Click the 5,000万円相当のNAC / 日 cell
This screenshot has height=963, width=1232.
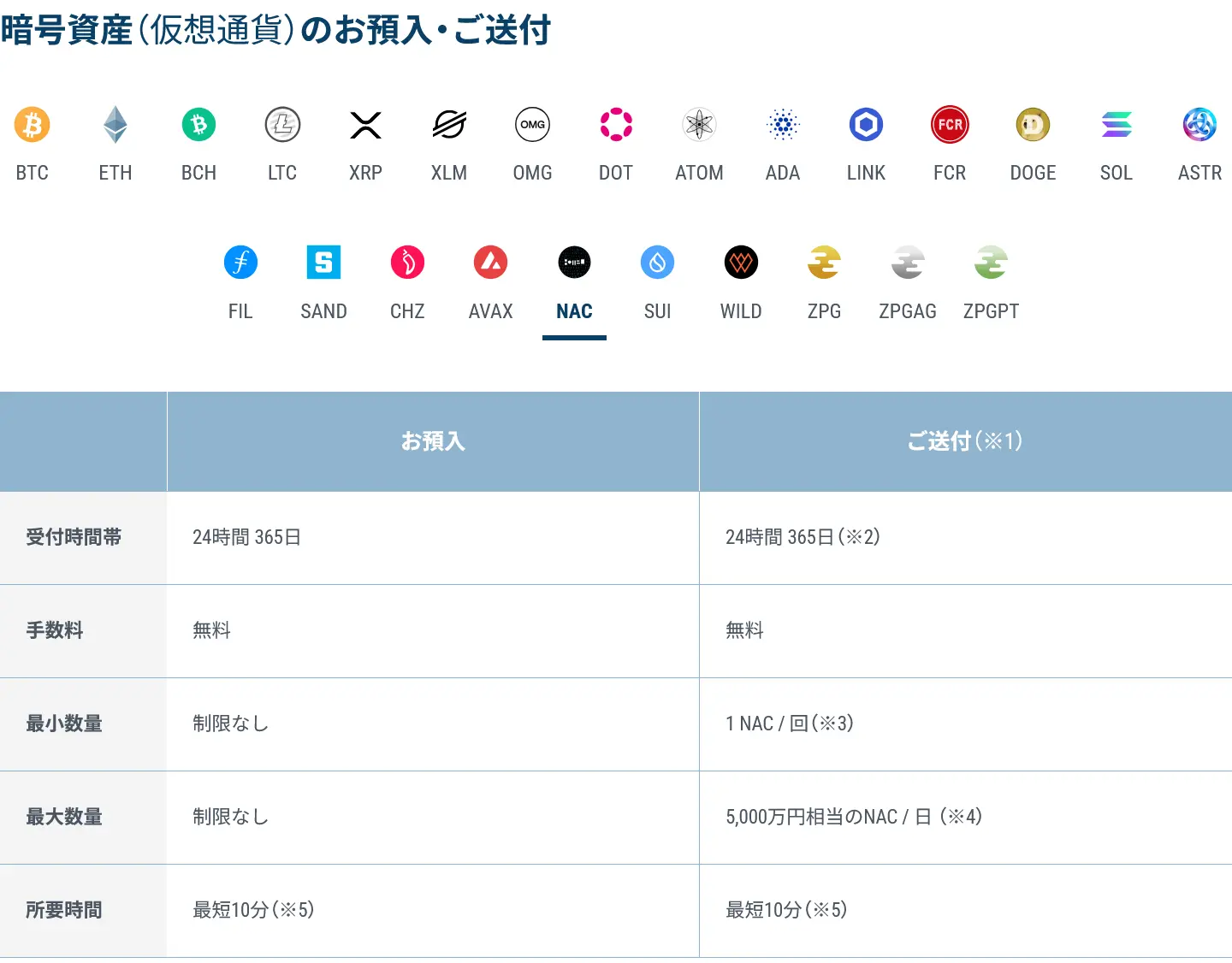(966, 818)
